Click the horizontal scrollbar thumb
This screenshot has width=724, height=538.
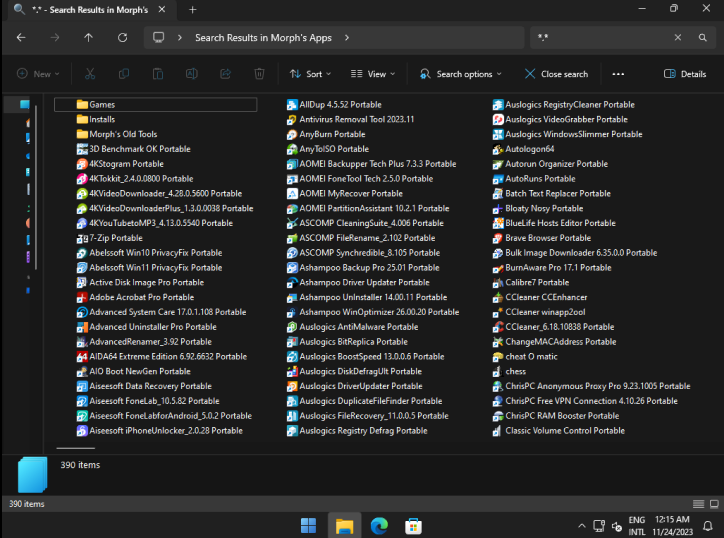point(76,448)
